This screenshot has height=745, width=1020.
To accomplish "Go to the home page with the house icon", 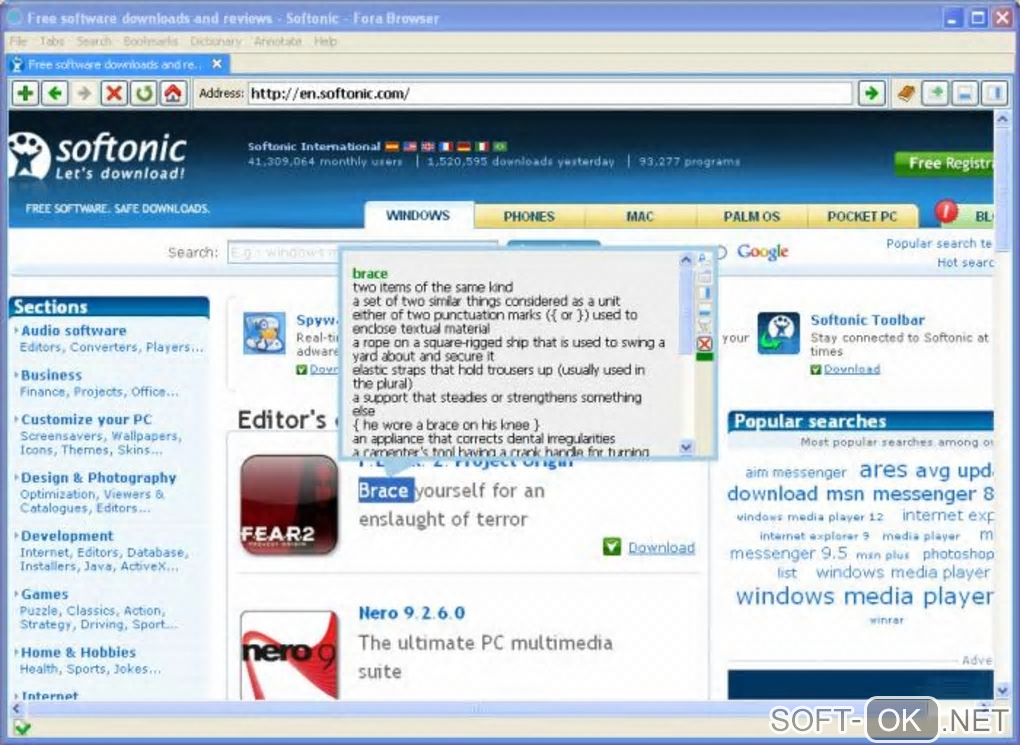I will [173, 94].
